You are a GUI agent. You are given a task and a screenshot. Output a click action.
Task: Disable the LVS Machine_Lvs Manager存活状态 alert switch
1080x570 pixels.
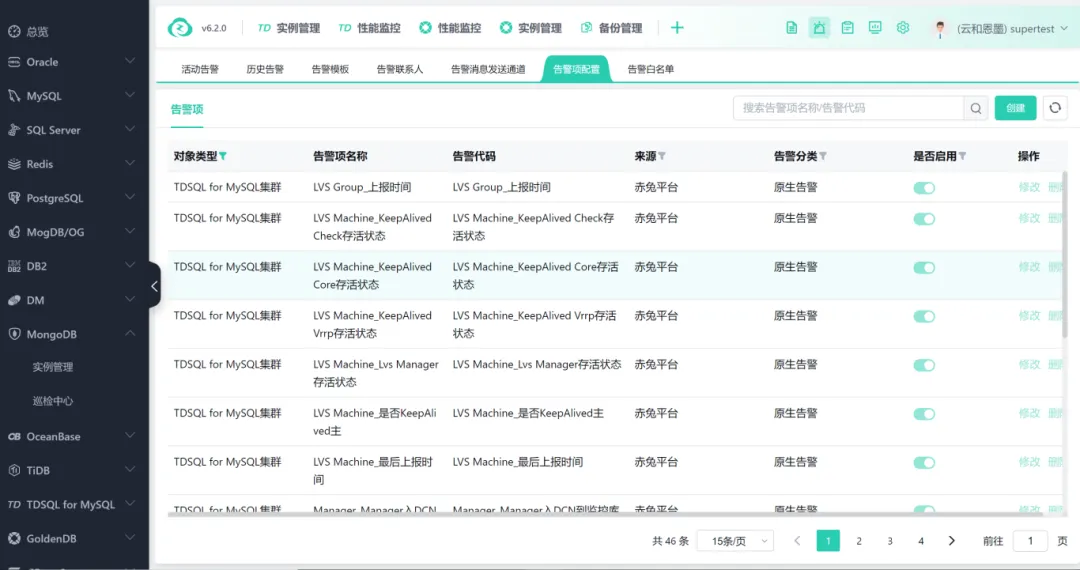924,366
